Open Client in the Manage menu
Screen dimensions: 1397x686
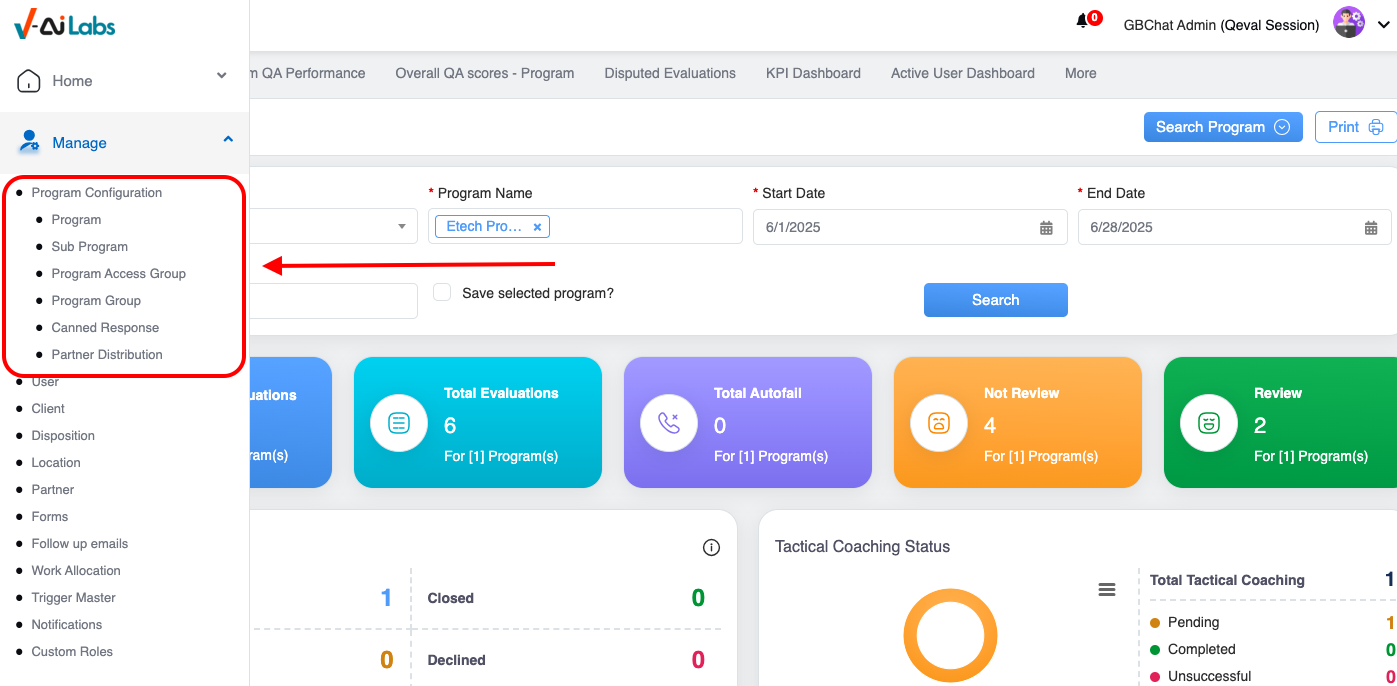pos(48,409)
